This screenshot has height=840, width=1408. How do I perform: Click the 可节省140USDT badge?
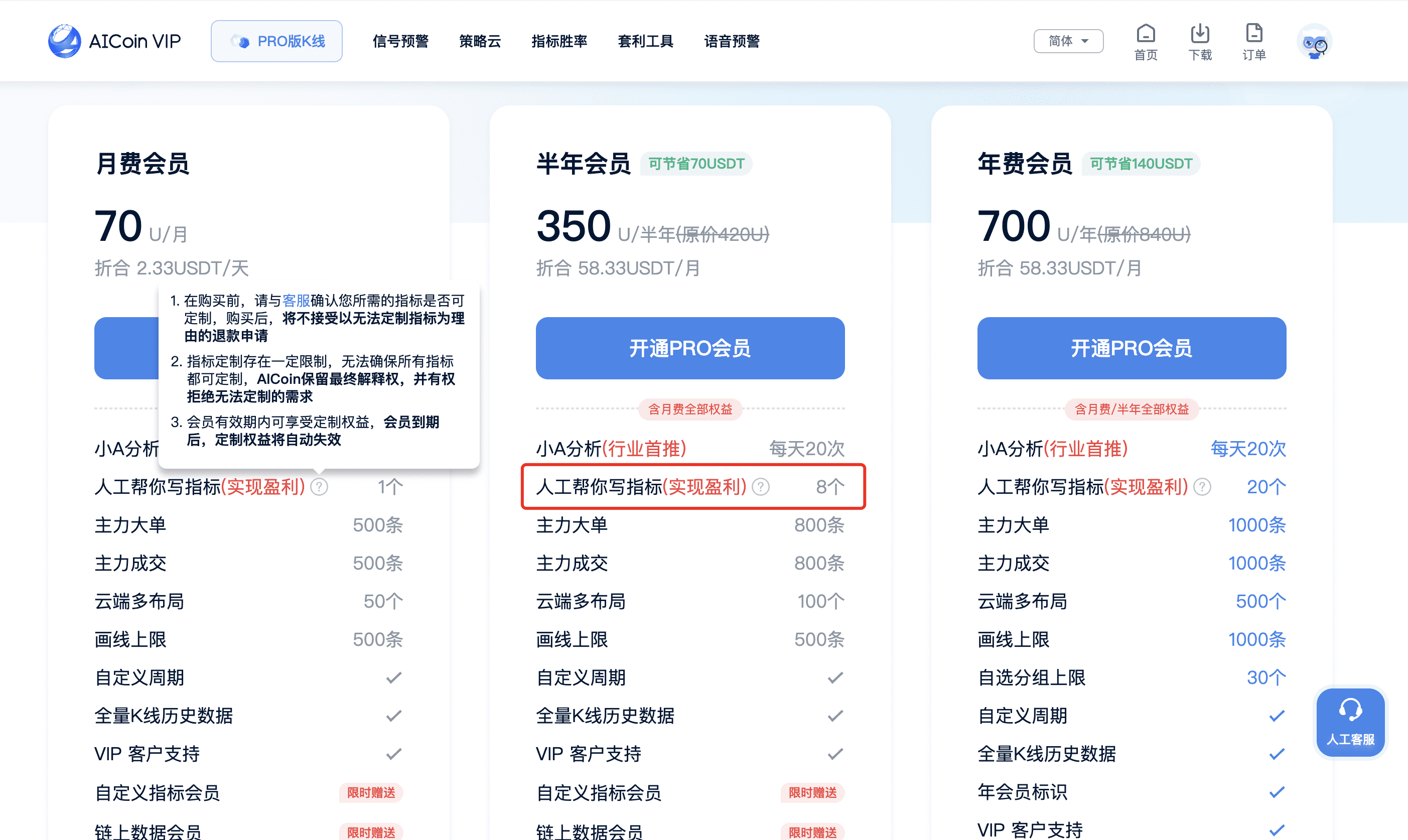click(x=1141, y=164)
